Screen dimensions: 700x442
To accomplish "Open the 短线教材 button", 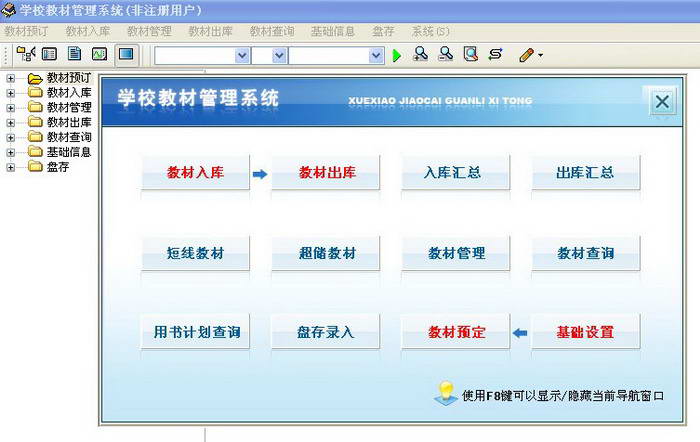I will [195, 253].
